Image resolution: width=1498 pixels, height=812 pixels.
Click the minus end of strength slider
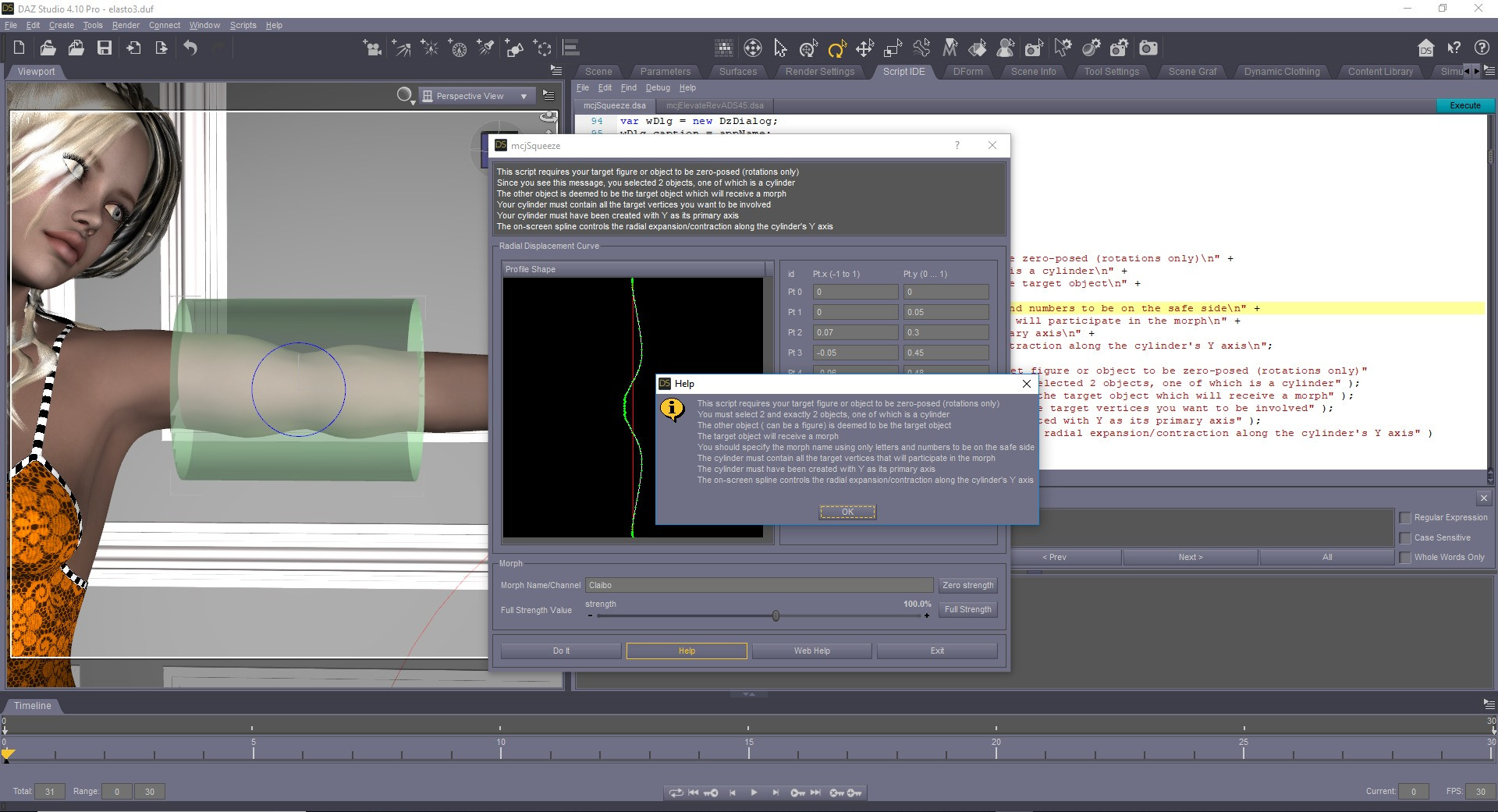590,616
